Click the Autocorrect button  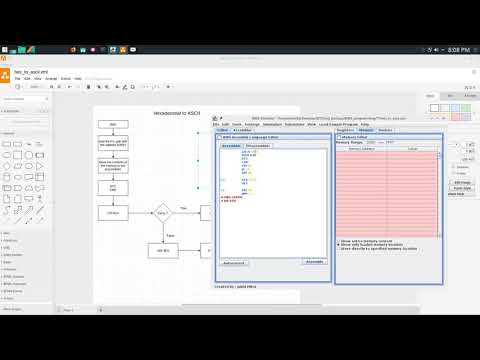click(x=234, y=263)
